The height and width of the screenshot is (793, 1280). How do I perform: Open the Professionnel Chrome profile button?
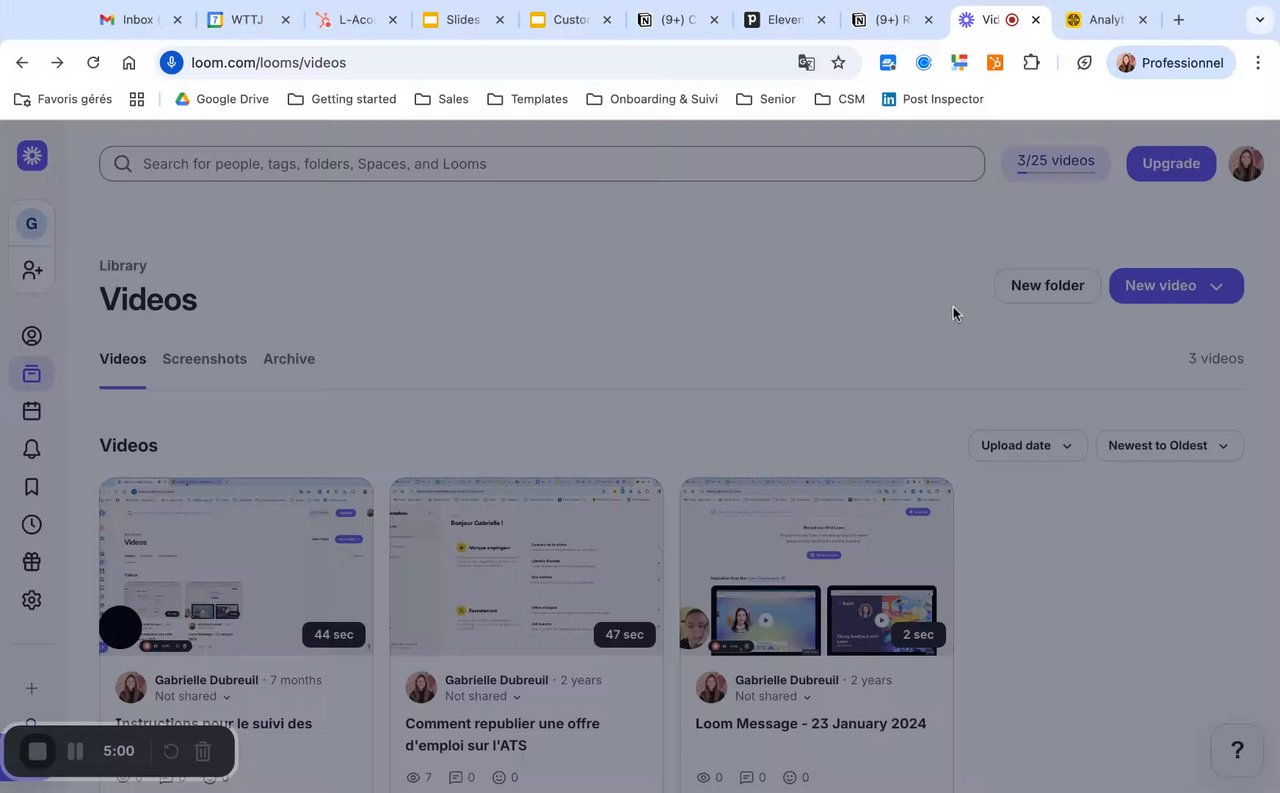[x=1171, y=63]
